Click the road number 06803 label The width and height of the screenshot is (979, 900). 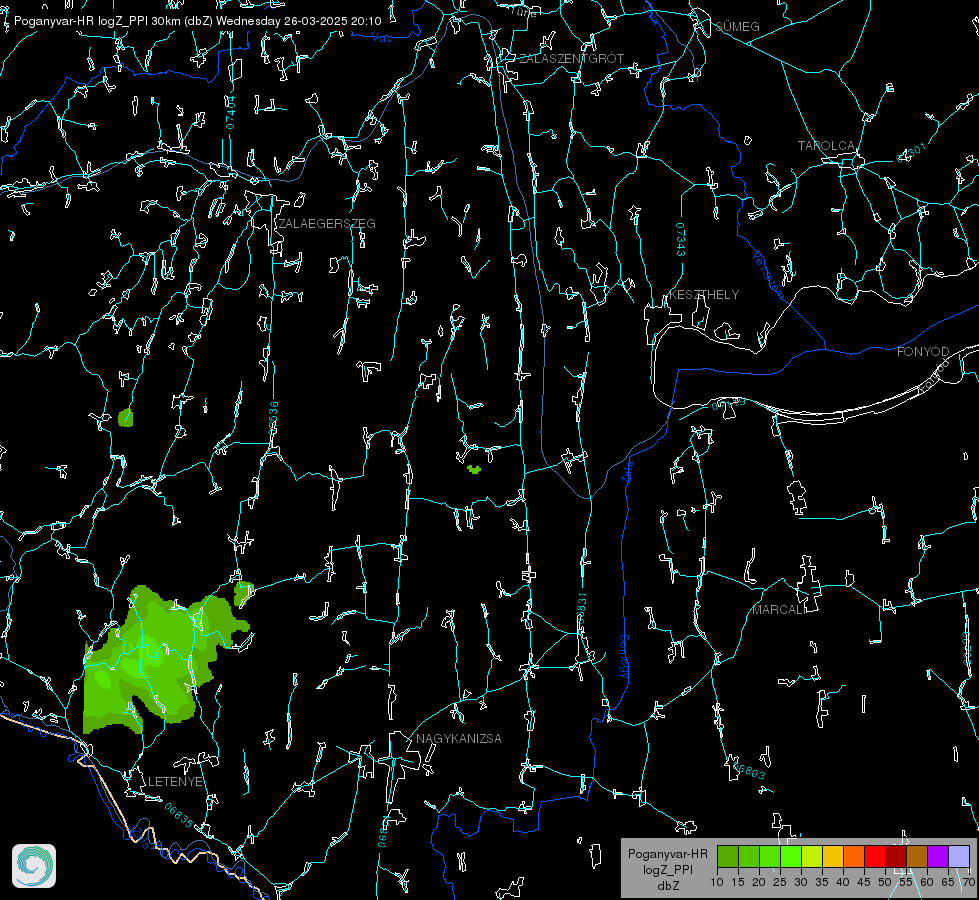coord(747,770)
